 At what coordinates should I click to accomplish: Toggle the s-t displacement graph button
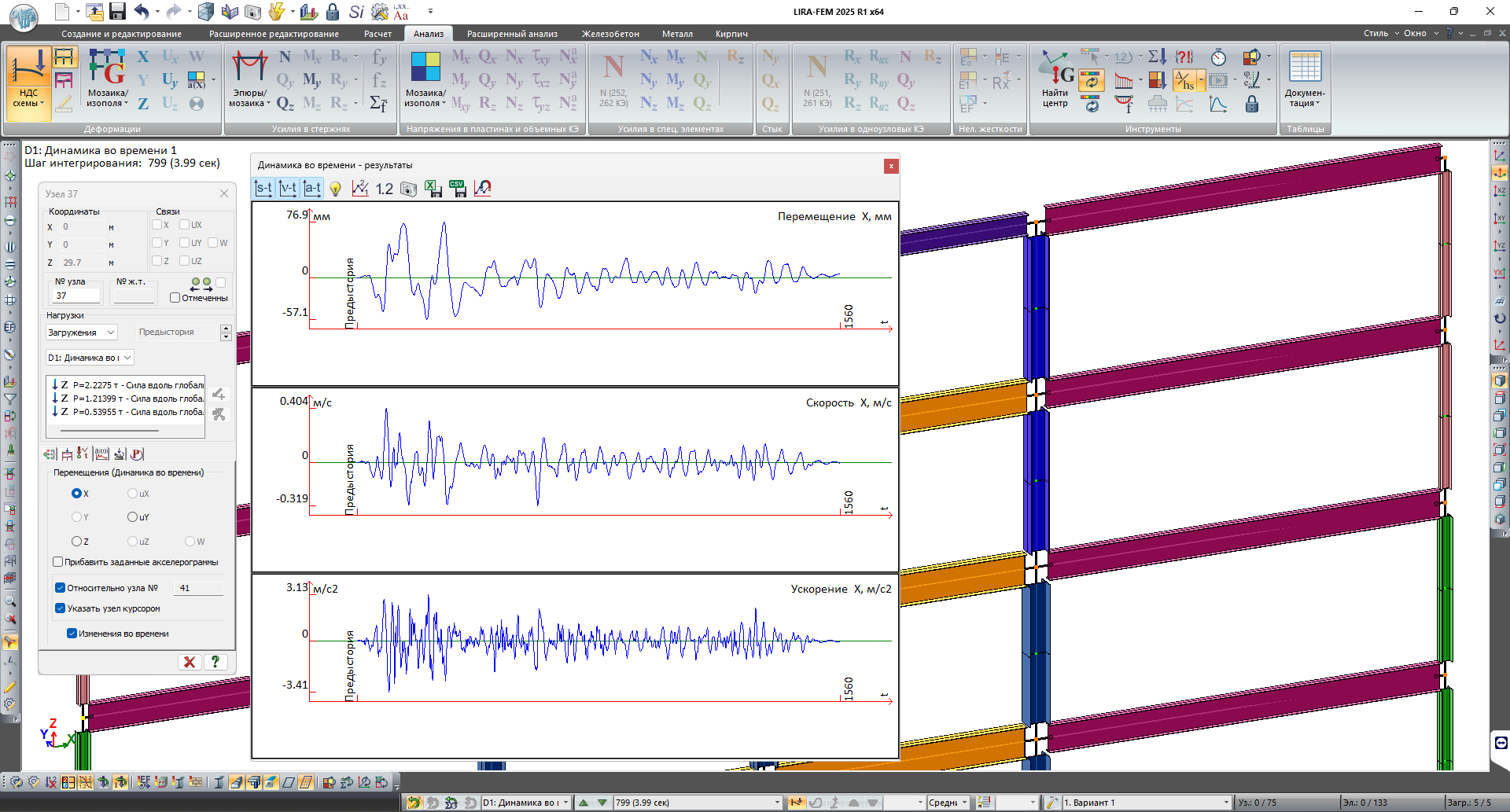263,189
